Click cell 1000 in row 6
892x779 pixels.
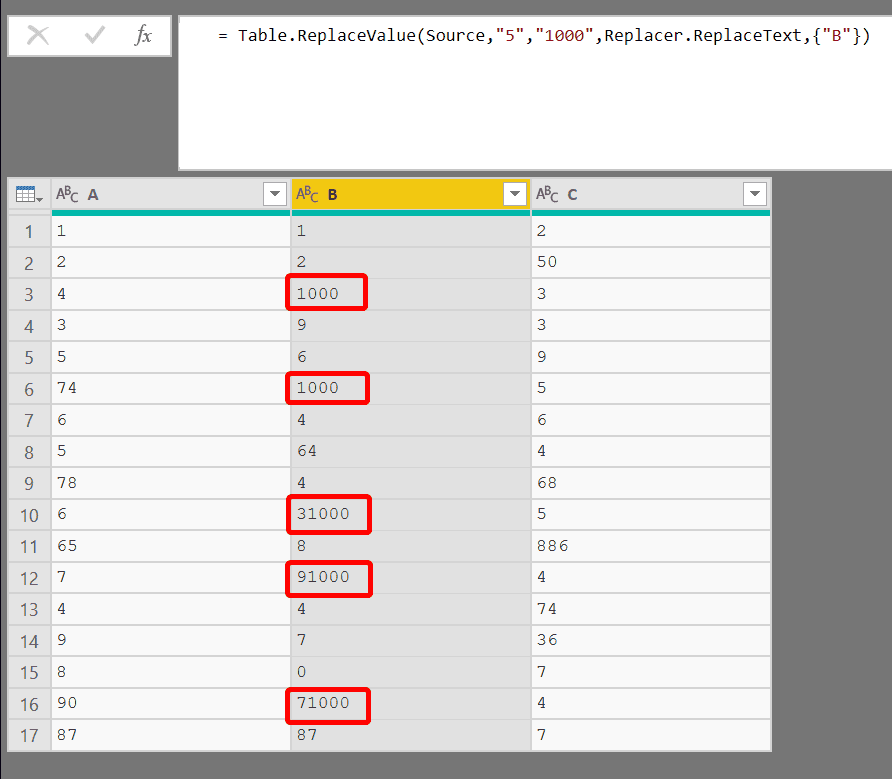tap(411, 389)
